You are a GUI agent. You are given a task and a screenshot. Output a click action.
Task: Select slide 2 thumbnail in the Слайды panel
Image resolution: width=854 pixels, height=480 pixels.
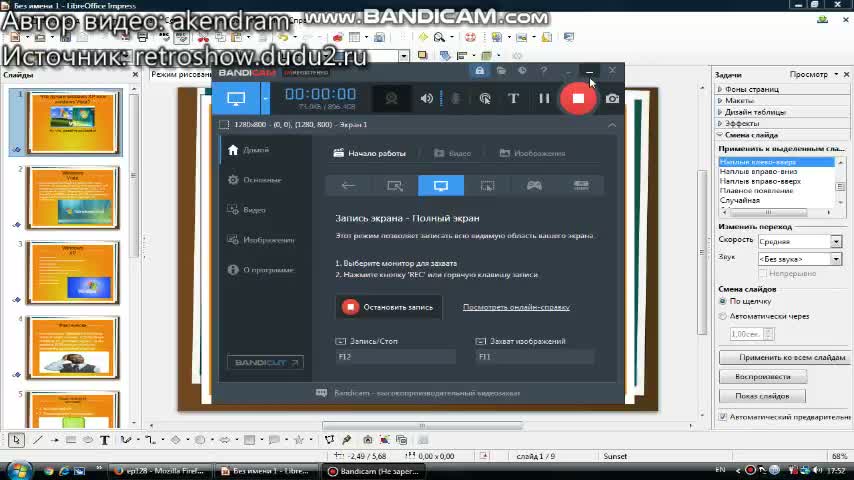(x=73, y=198)
